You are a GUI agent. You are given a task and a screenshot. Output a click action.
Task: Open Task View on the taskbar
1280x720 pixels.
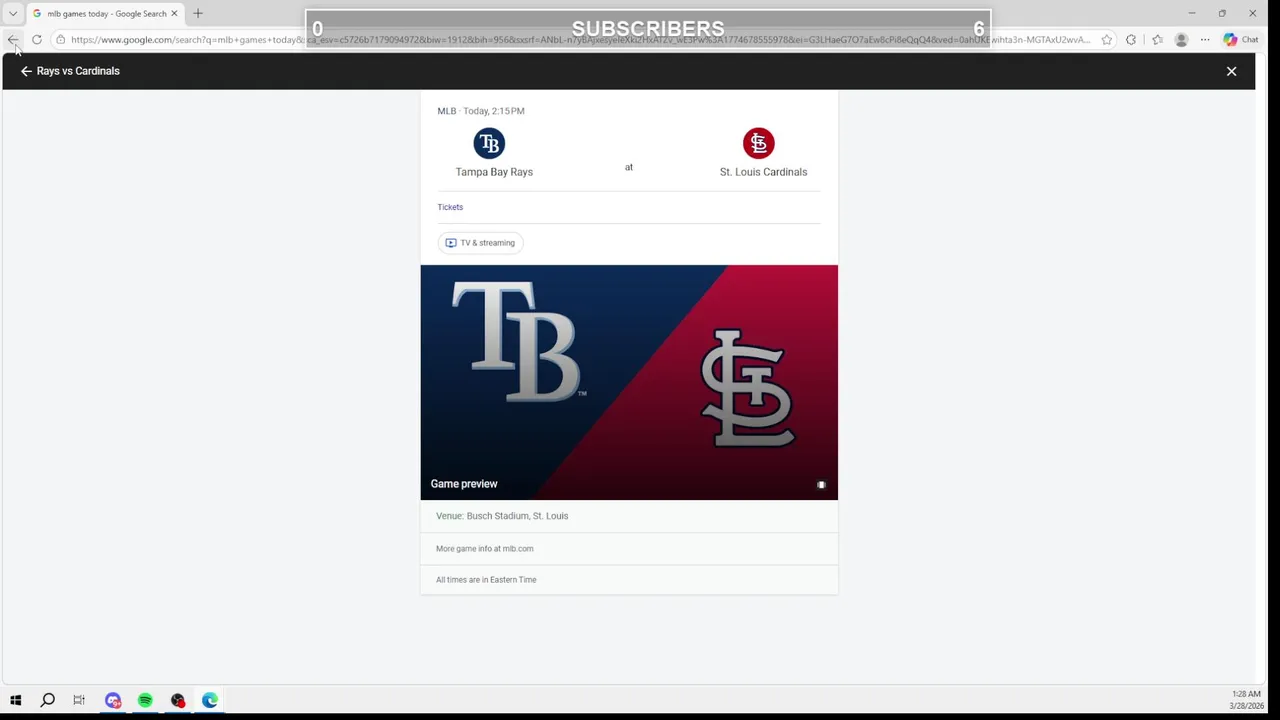tap(79, 700)
